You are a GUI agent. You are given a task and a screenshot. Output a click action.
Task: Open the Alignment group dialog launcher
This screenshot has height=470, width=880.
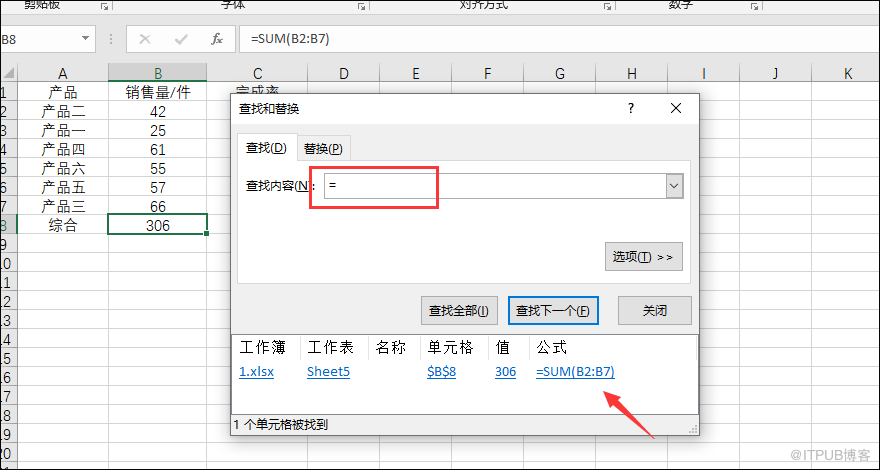point(607,6)
